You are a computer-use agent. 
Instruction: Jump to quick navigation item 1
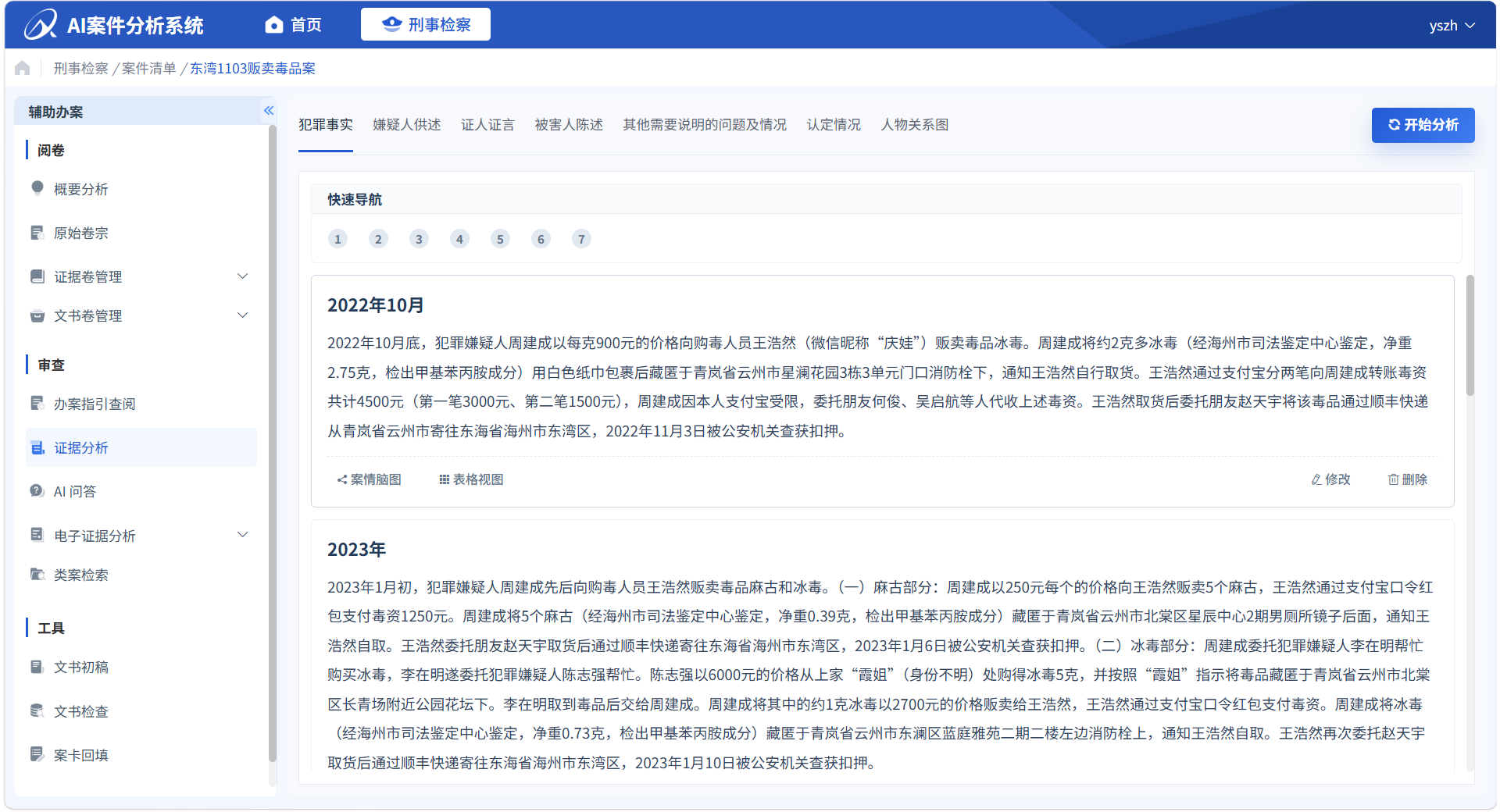[x=337, y=239]
